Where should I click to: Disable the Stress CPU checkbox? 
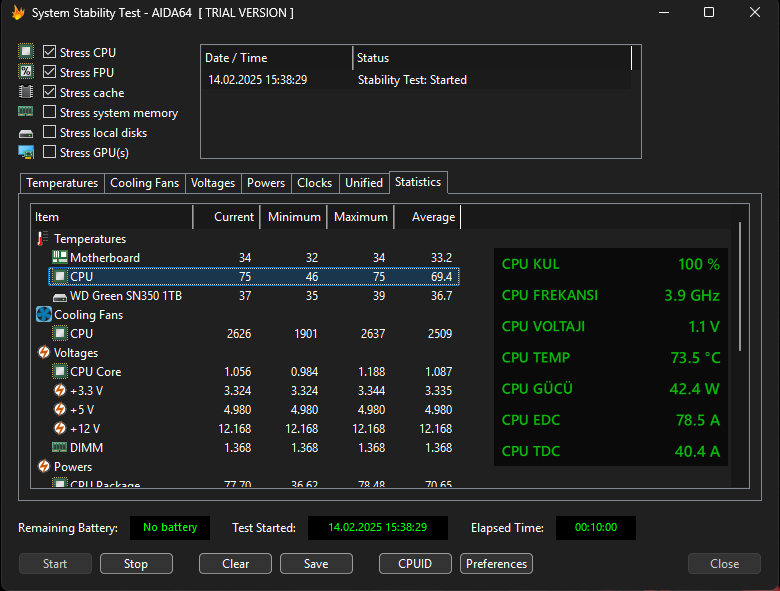49,52
